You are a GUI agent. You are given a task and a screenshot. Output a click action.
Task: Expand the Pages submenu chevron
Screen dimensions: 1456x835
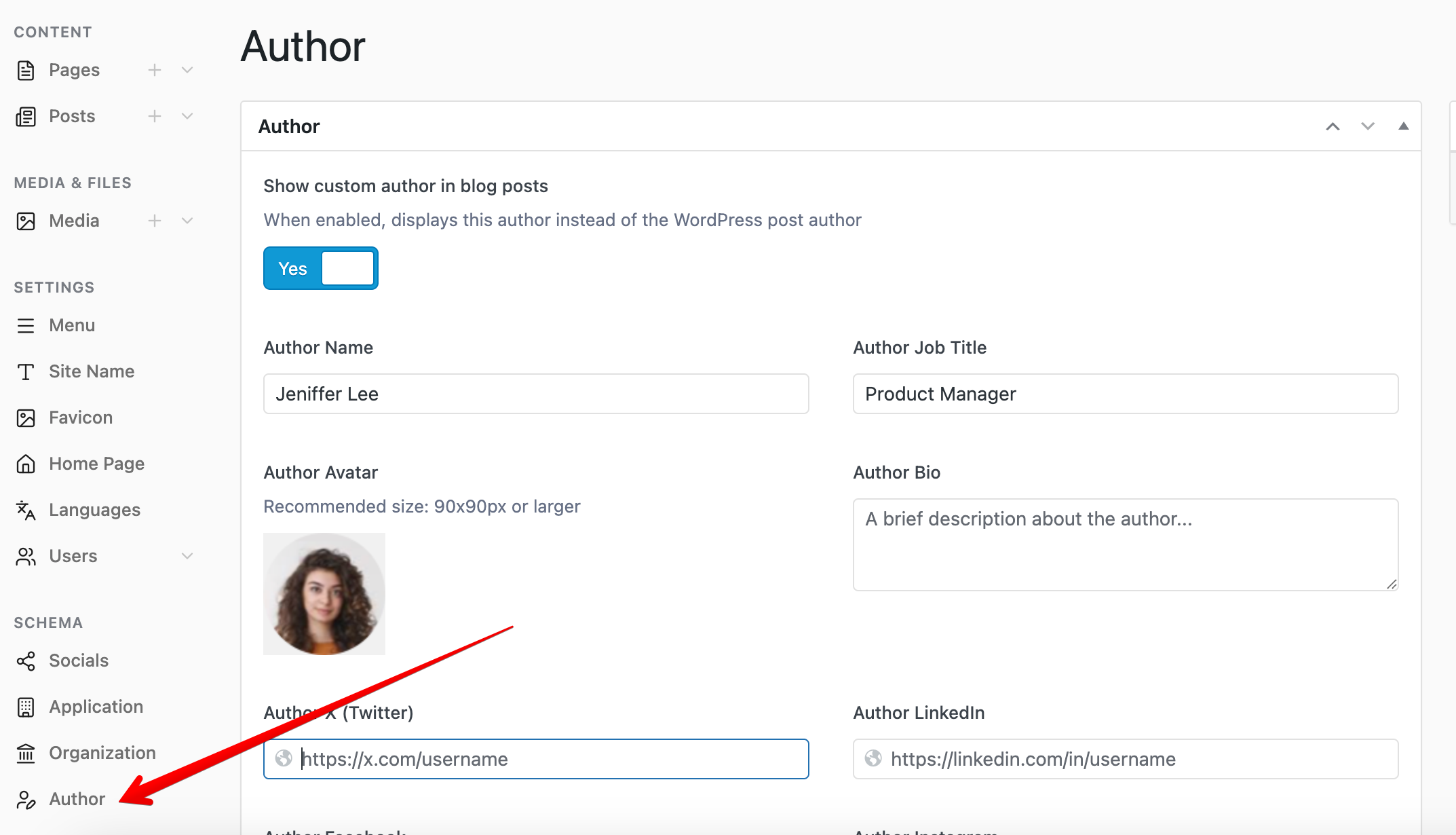(x=187, y=70)
